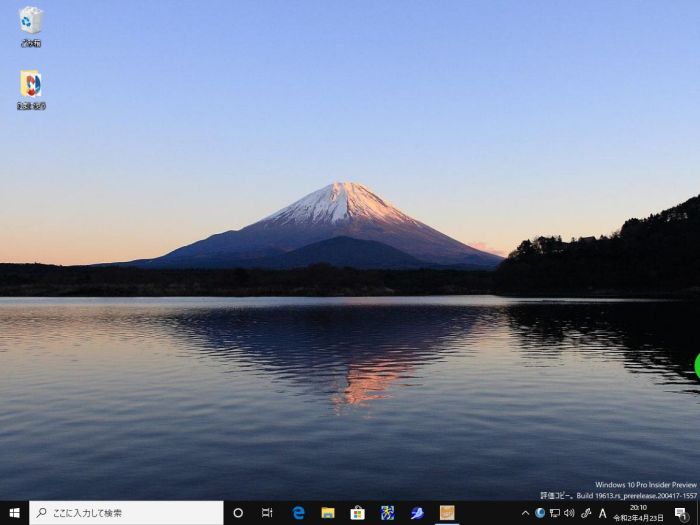Open File Explorer from the taskbar

click(x=327, y=513)
